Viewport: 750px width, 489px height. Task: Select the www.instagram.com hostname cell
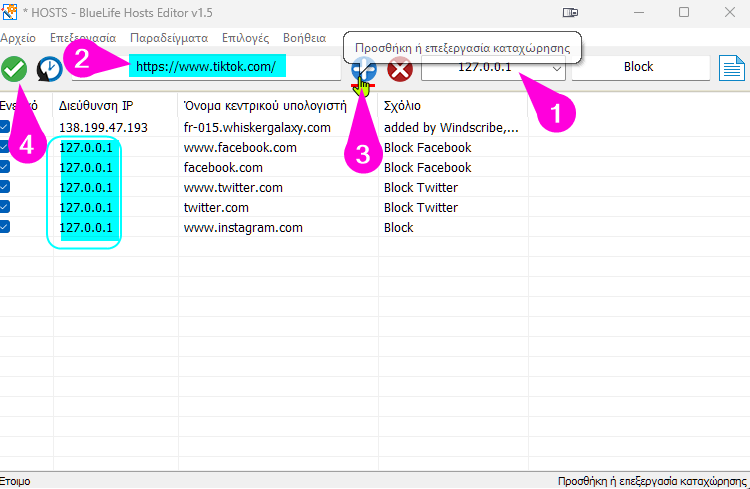coord(243,228)
